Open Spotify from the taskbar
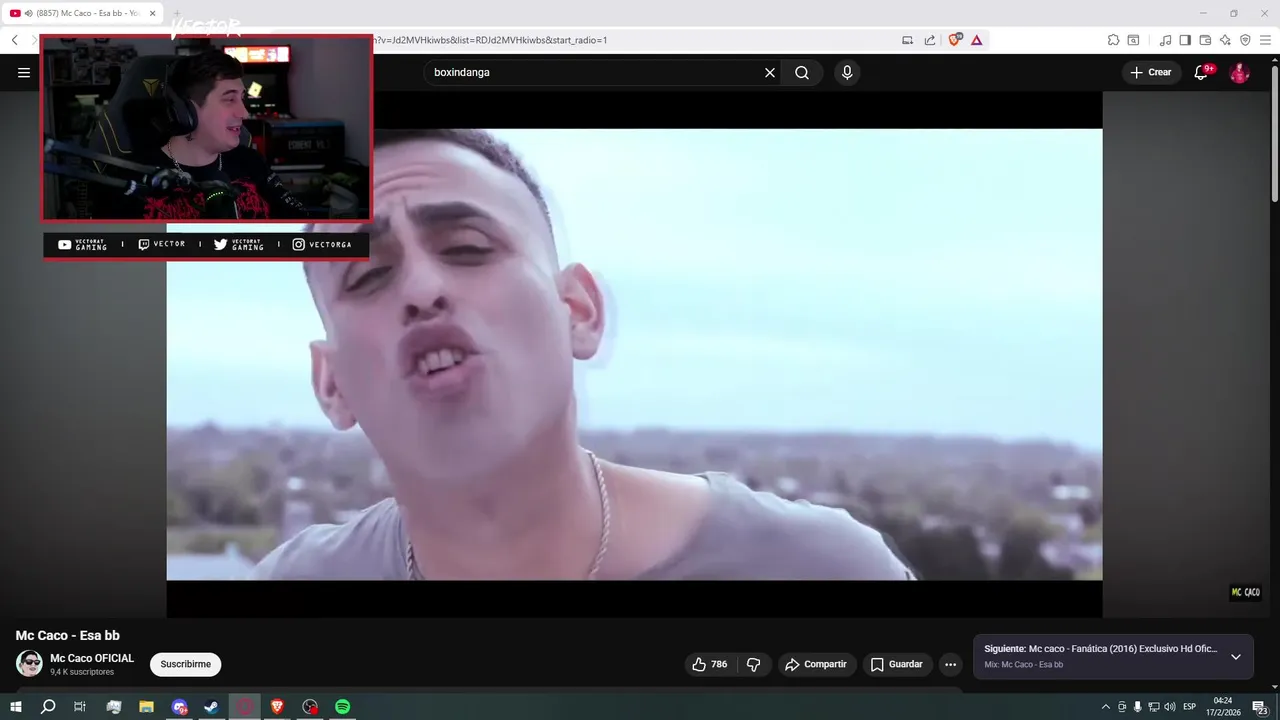The image size is (1280, 720). [x=342, y=707]
